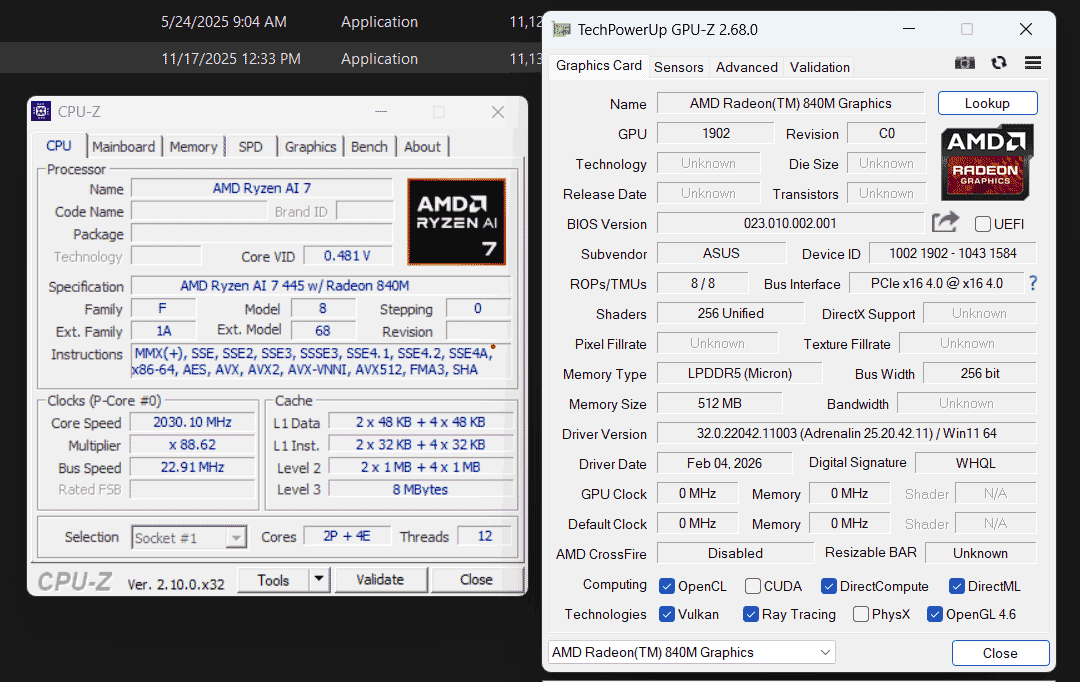This screenshot has width=1080, height=682.
Task: Open the Socket #1 selection dropdown
Action: (x=189, y=537)
